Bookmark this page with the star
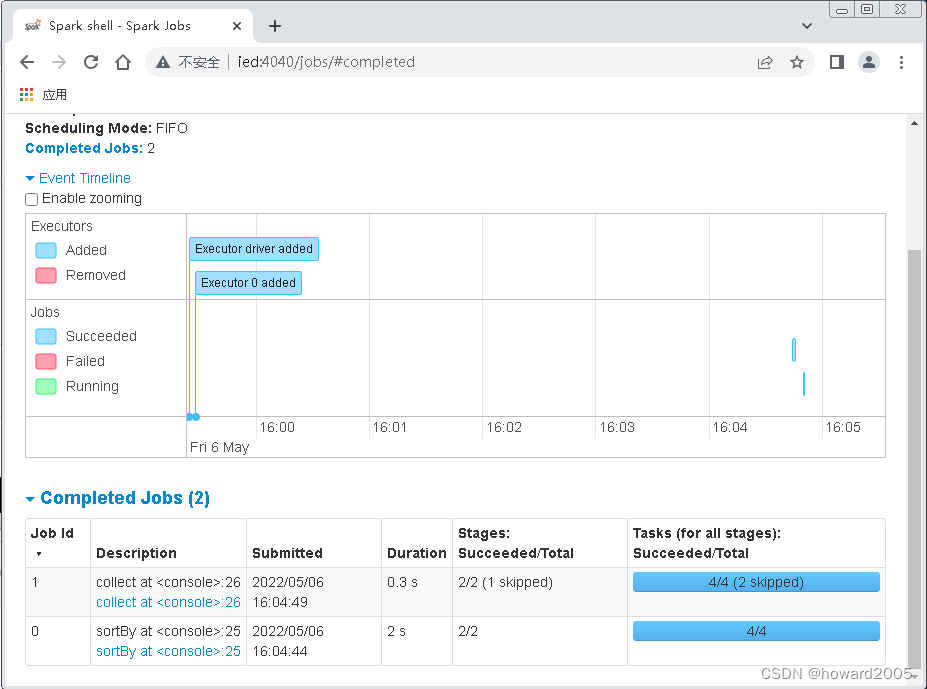The image size is (927, 689). click(797, 62)
